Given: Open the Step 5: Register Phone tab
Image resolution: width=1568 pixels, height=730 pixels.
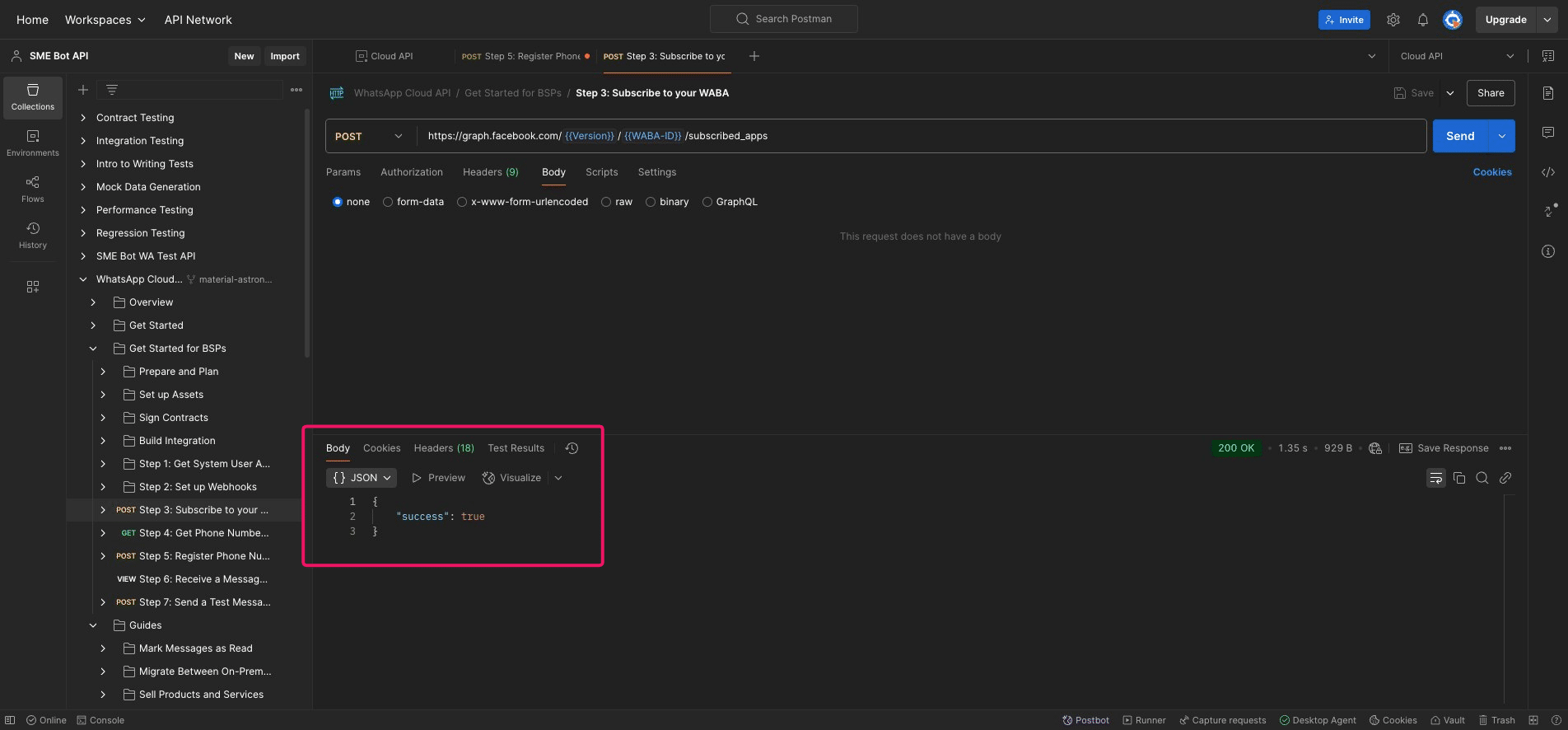Looking at the screenshot, I should tap(525, 56).
